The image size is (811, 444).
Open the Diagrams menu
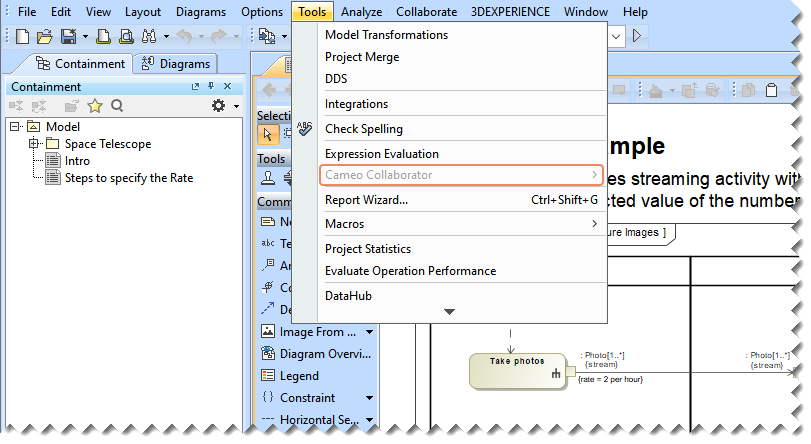201,11
